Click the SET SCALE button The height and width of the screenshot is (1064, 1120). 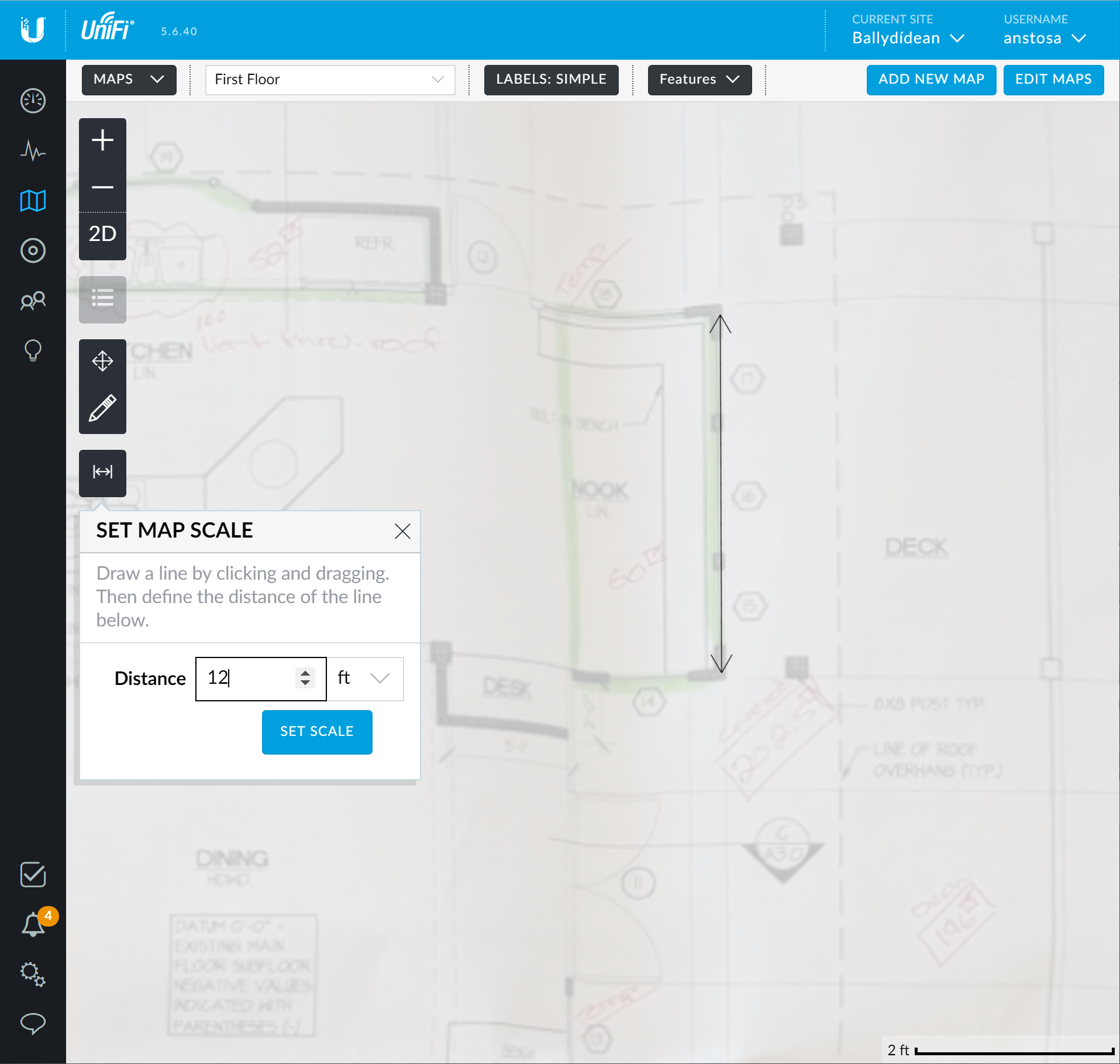(316, 732)
